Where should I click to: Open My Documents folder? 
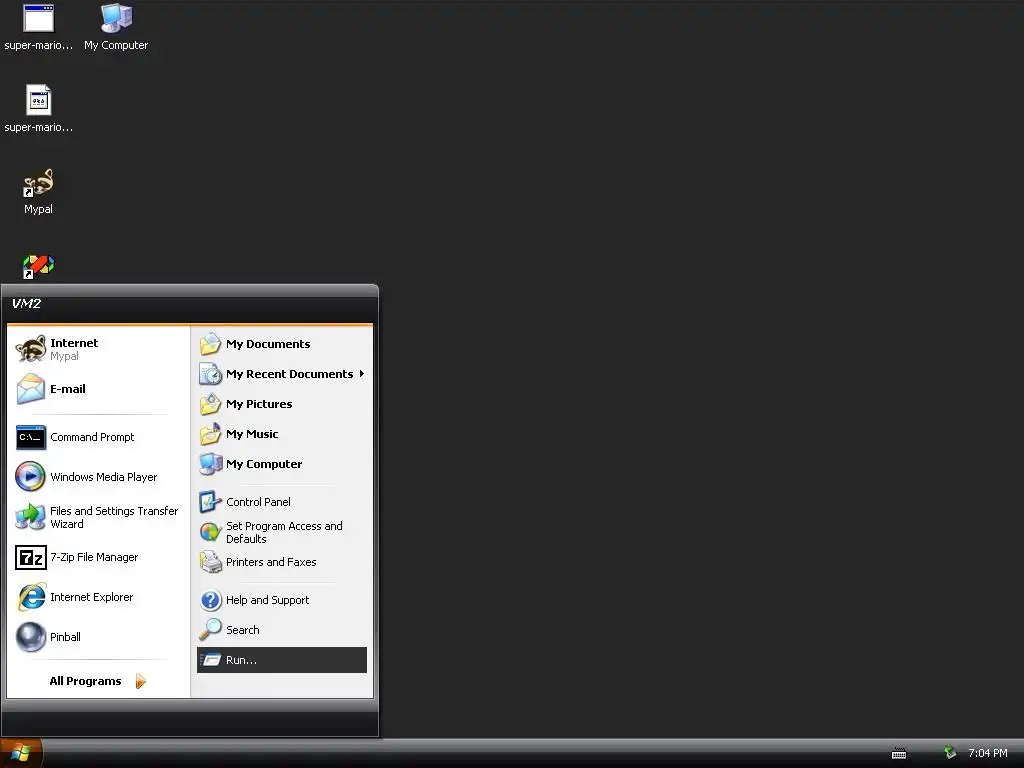[x=281, y=344]
